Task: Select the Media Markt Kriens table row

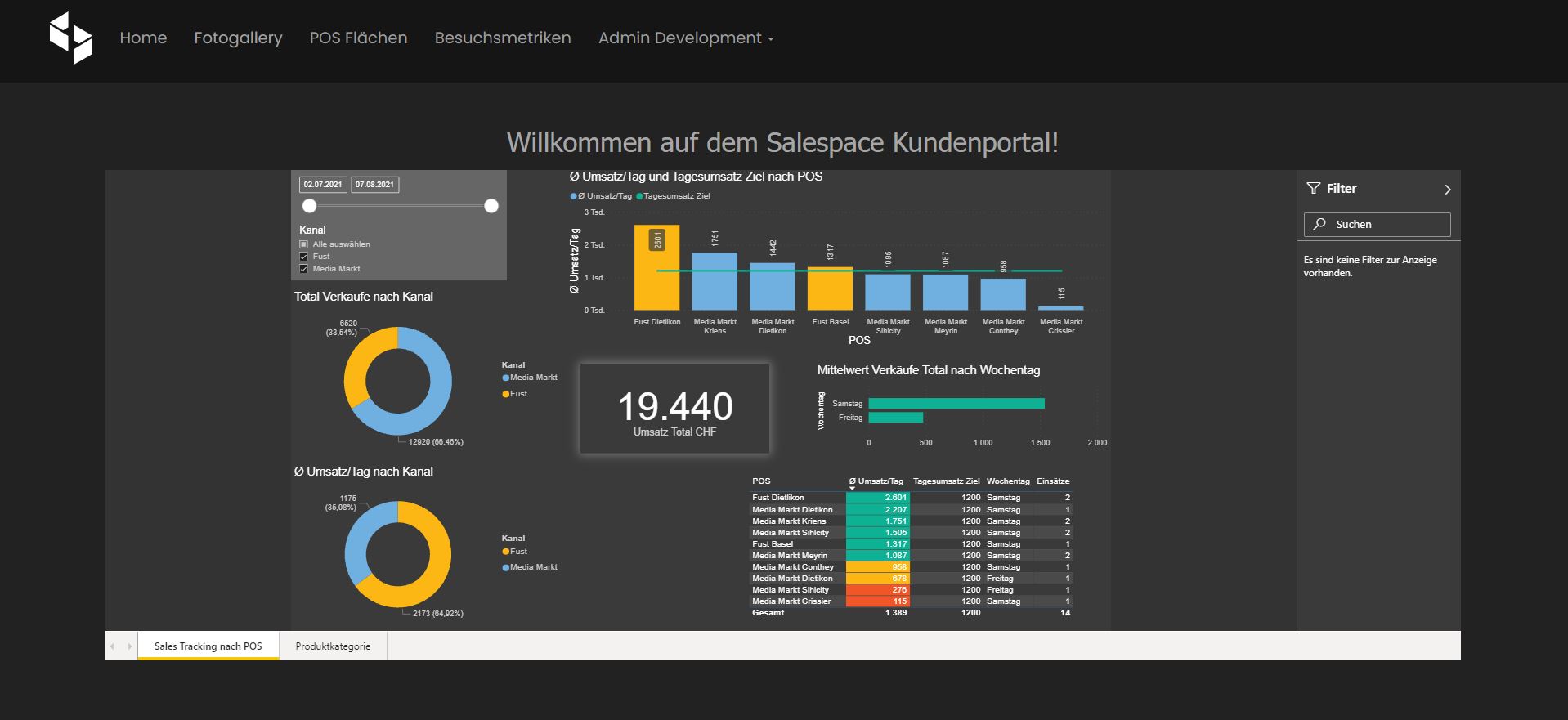Action: pyautogui.click(x=911, y=521)
